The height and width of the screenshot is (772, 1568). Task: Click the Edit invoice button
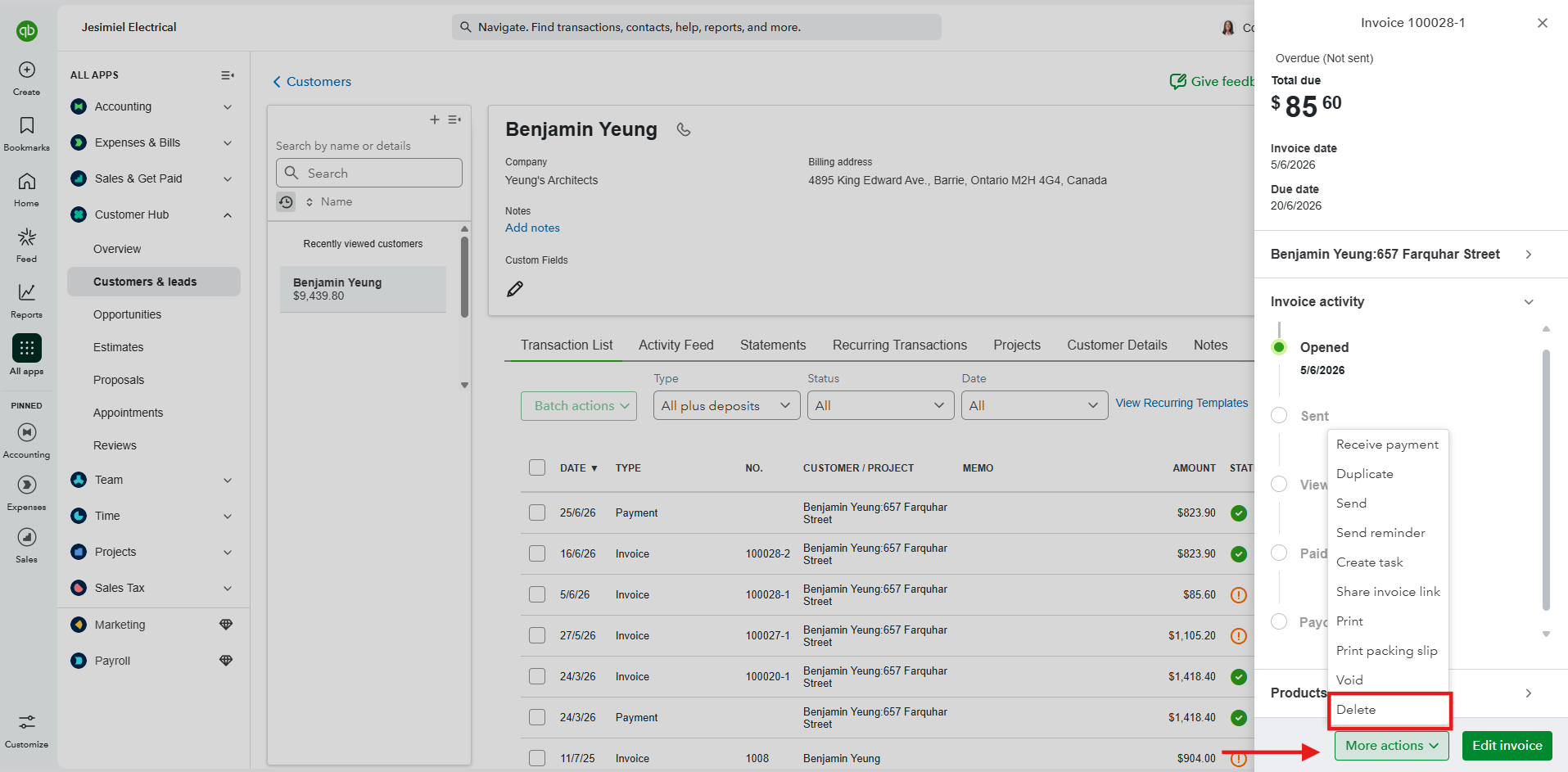1507,746
